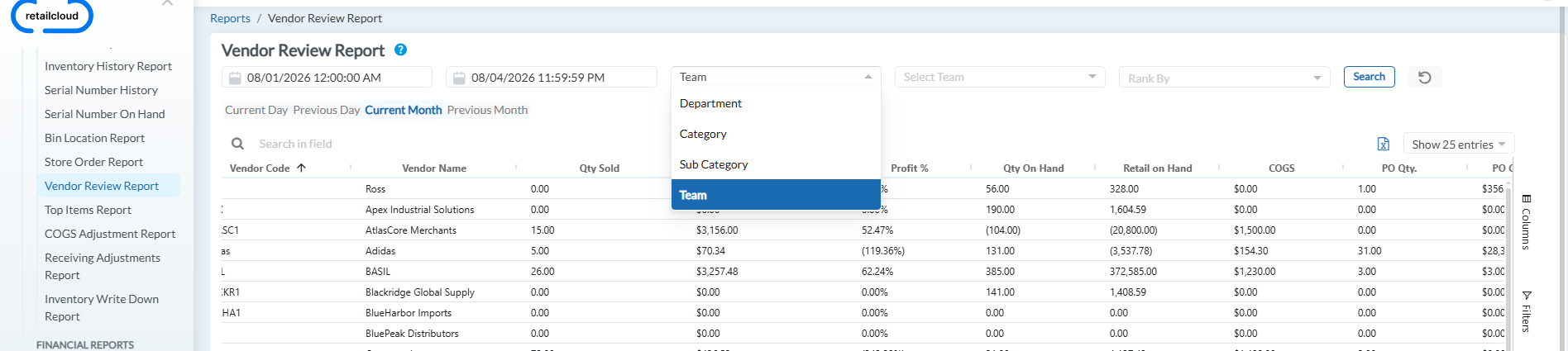Open start date calendar icon
The height and width of the screenshot is (351, 1568).
[235, 78]
